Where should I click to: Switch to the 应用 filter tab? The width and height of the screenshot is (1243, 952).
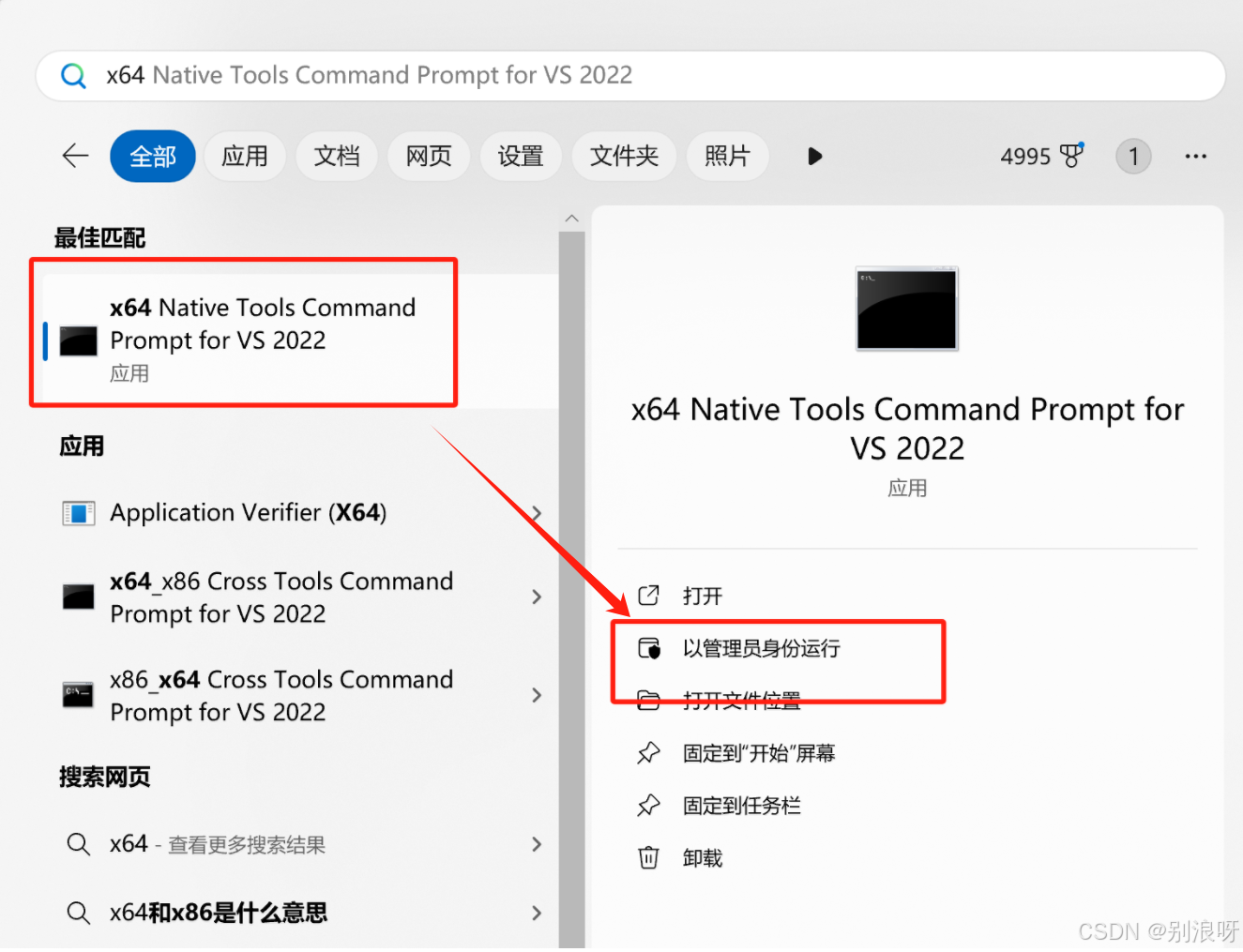245,156
